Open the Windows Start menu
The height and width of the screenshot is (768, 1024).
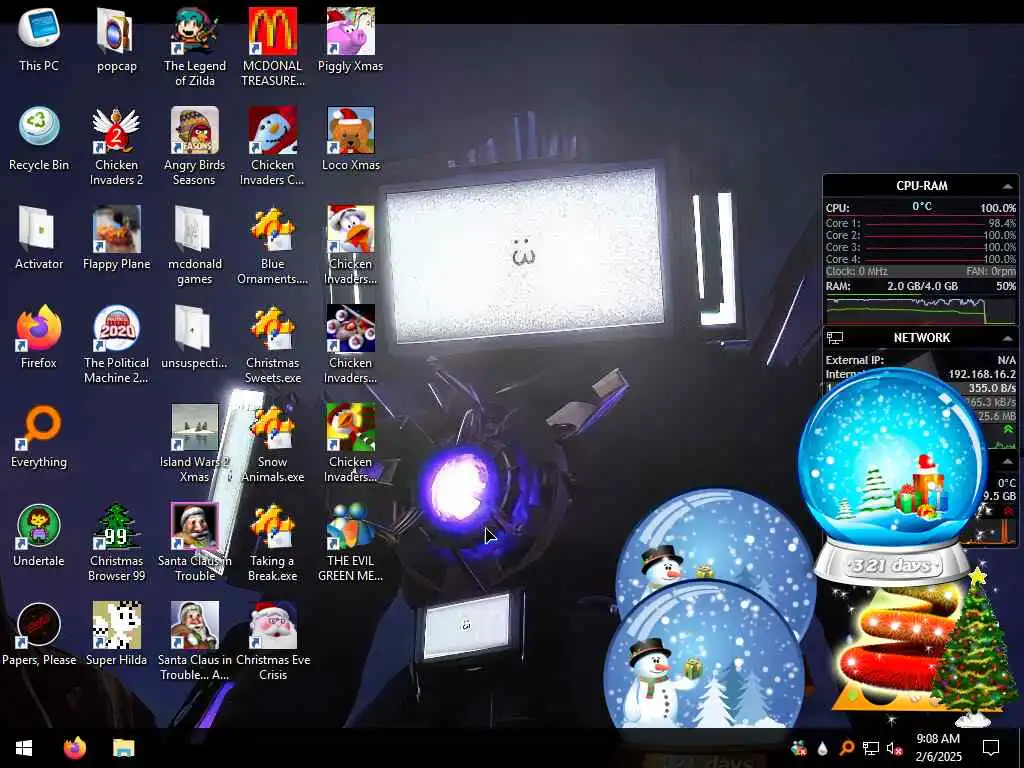coord(24,748)
